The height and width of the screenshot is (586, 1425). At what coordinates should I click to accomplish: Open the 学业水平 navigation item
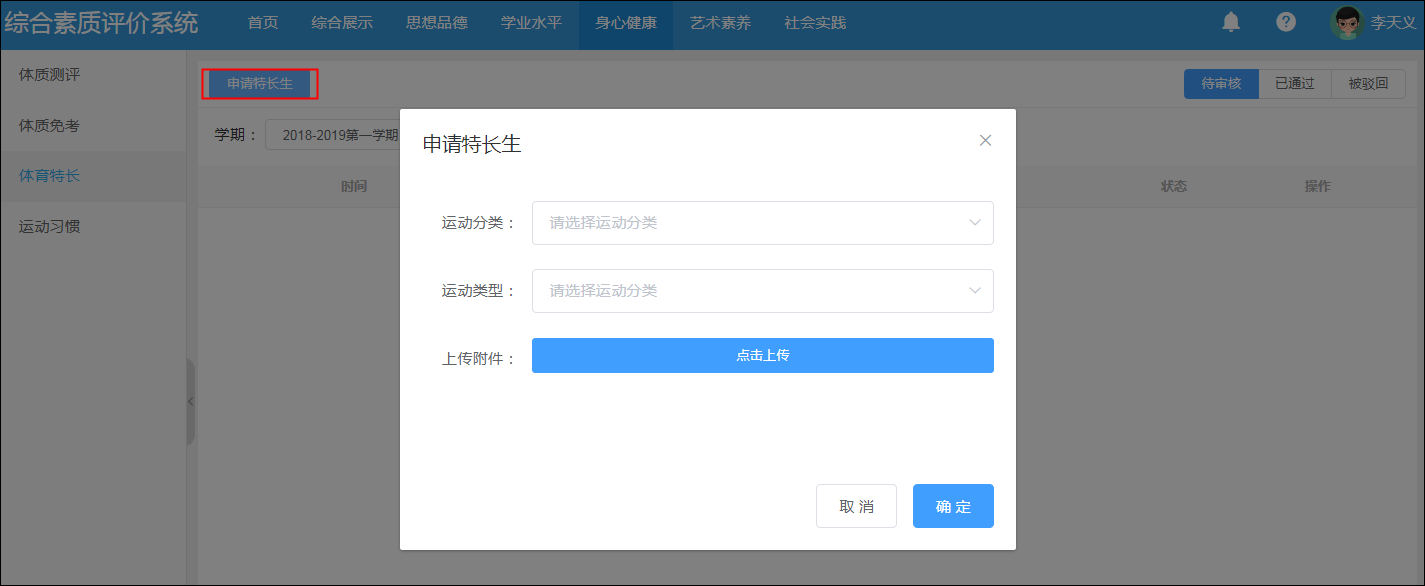click(531, 23)
